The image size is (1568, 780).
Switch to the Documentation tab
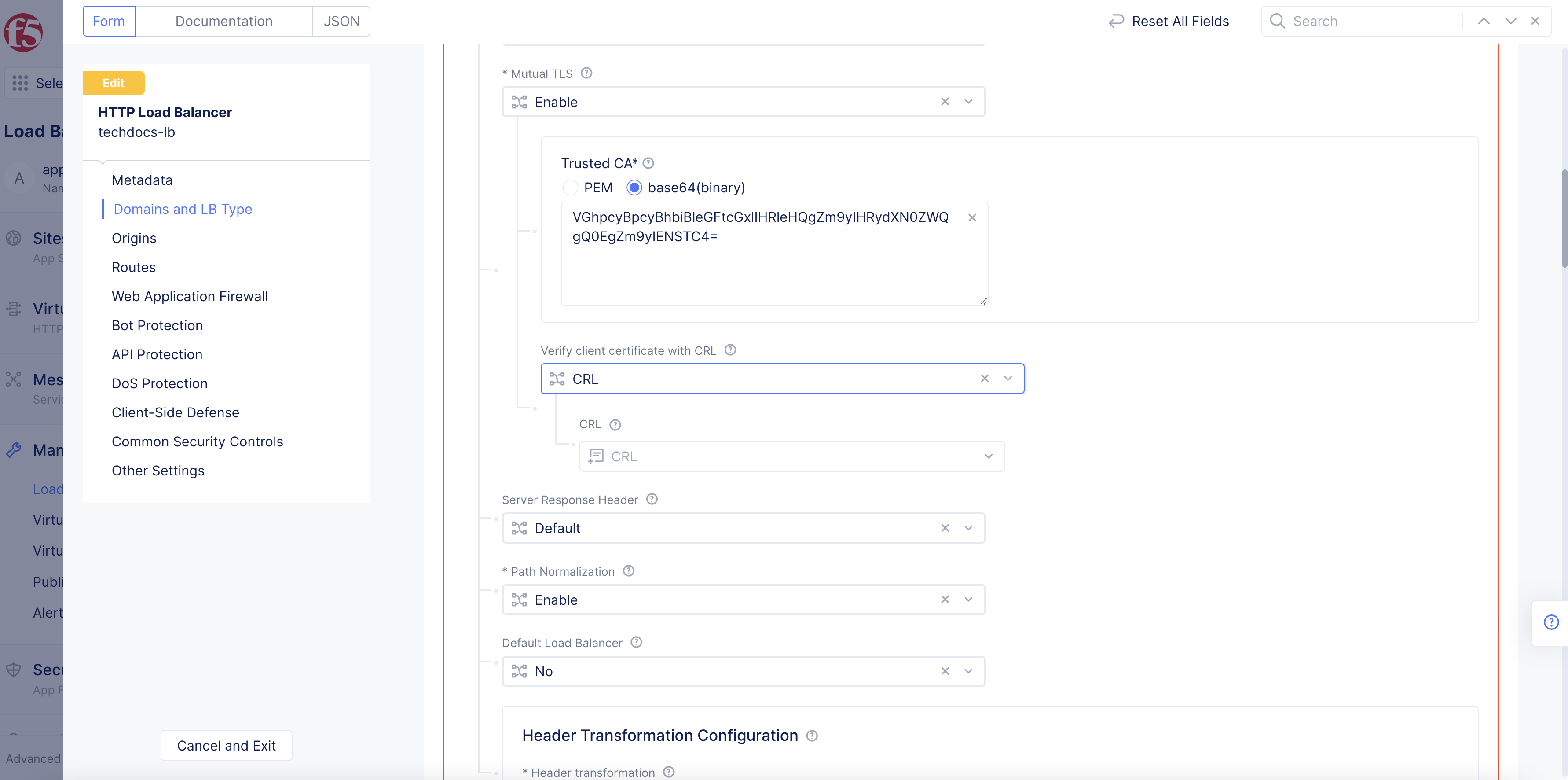point(224,21)
